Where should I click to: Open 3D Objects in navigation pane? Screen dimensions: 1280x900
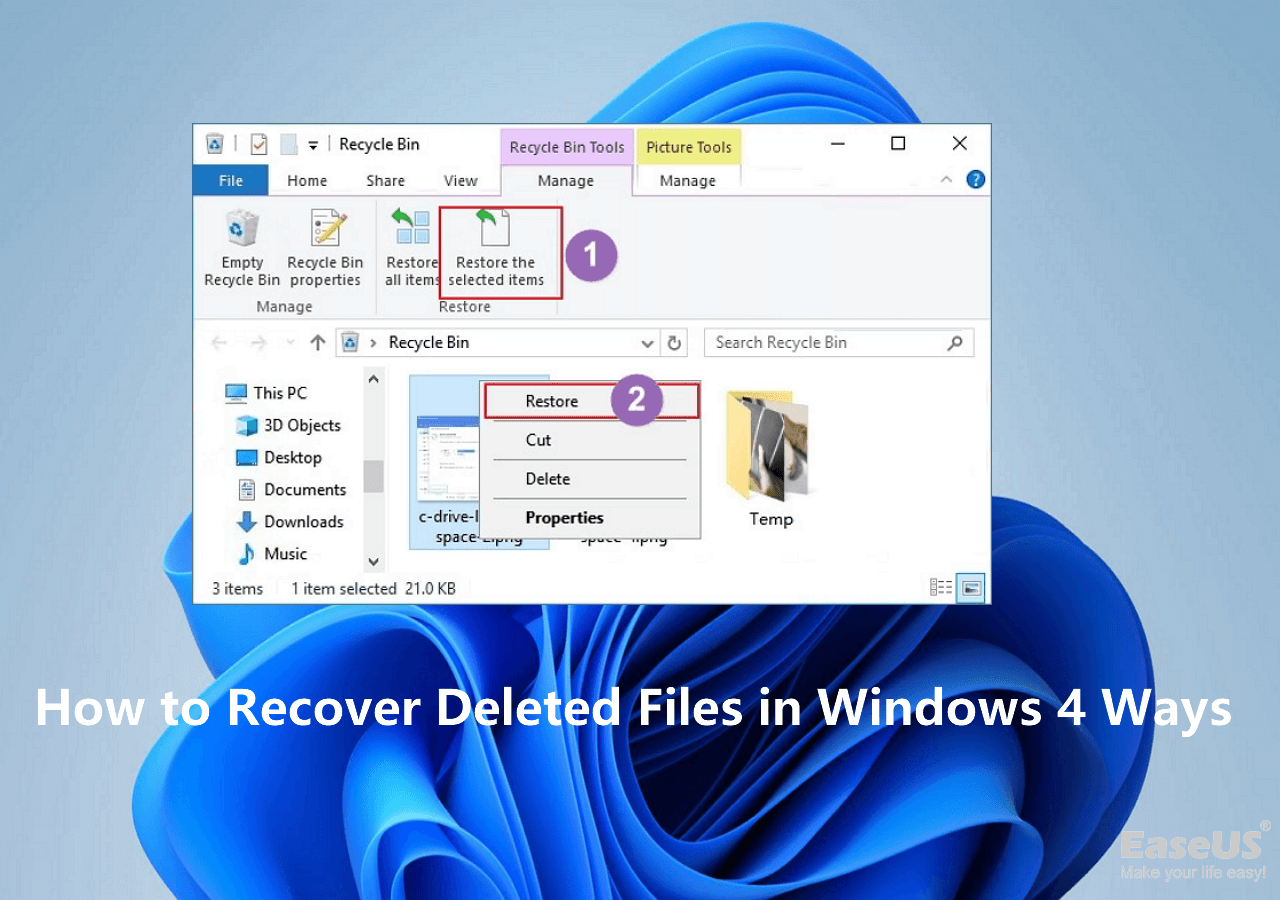click(x=289, y=425)
